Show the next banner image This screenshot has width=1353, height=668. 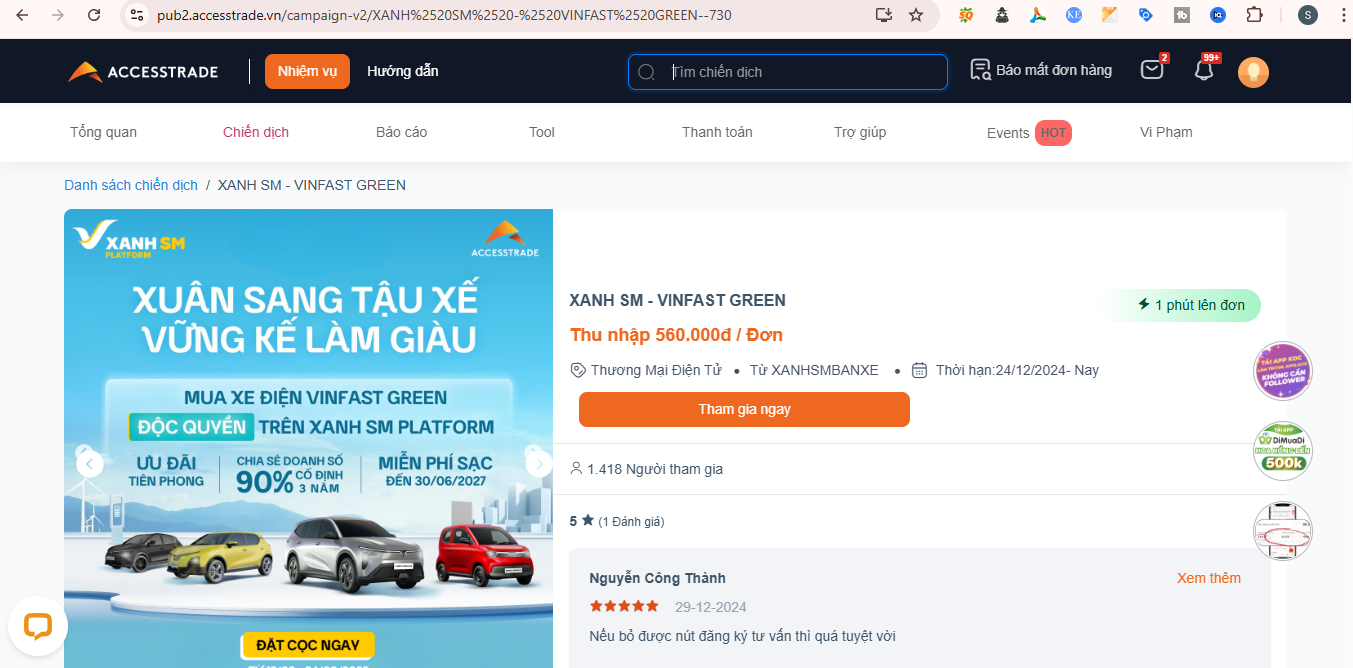pos(540,464)
